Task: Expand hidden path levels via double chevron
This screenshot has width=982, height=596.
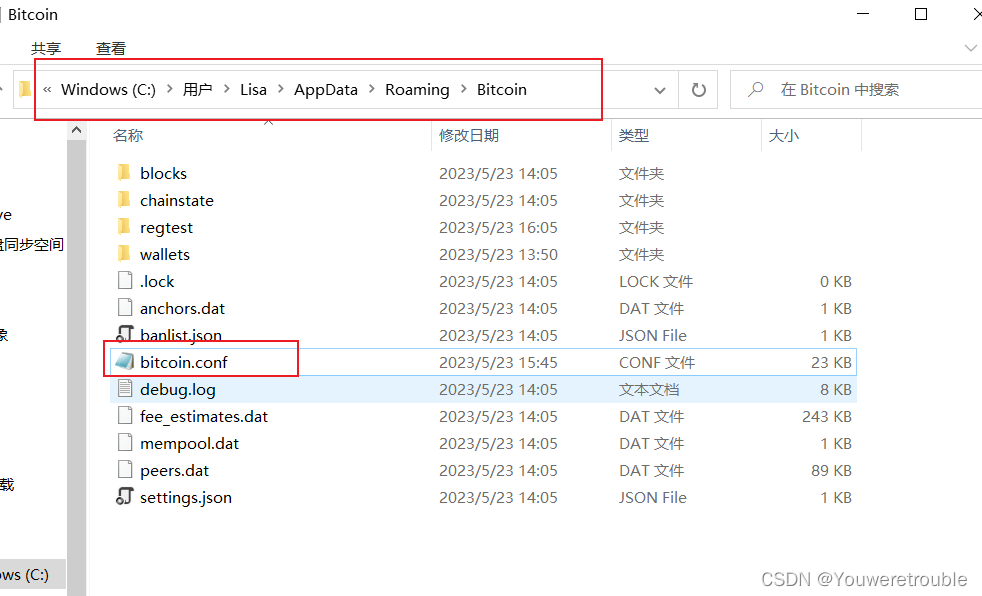Action: pos(47,90)
